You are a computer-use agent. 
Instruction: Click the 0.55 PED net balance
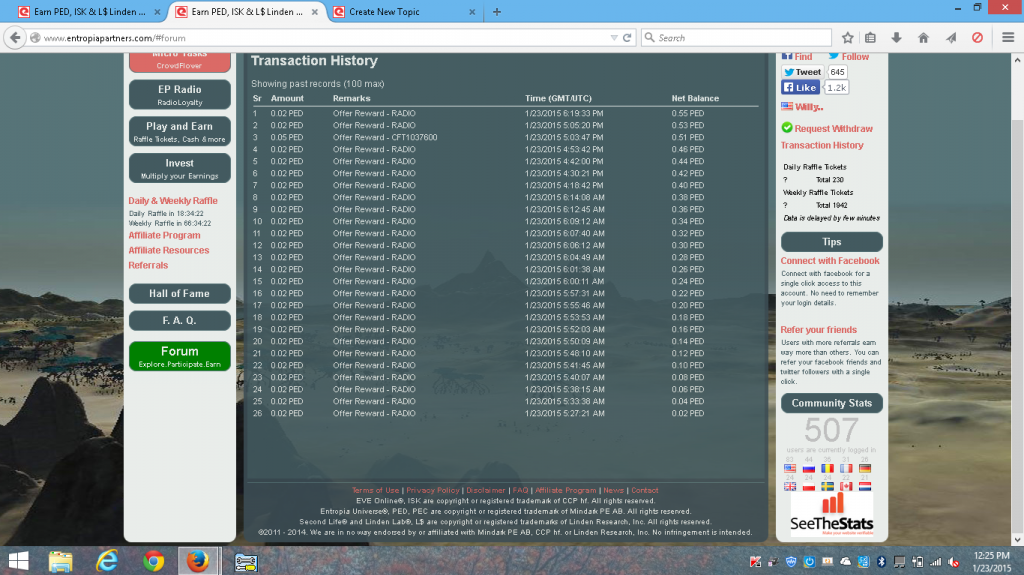pyautogui.click(x=688, y=114)
